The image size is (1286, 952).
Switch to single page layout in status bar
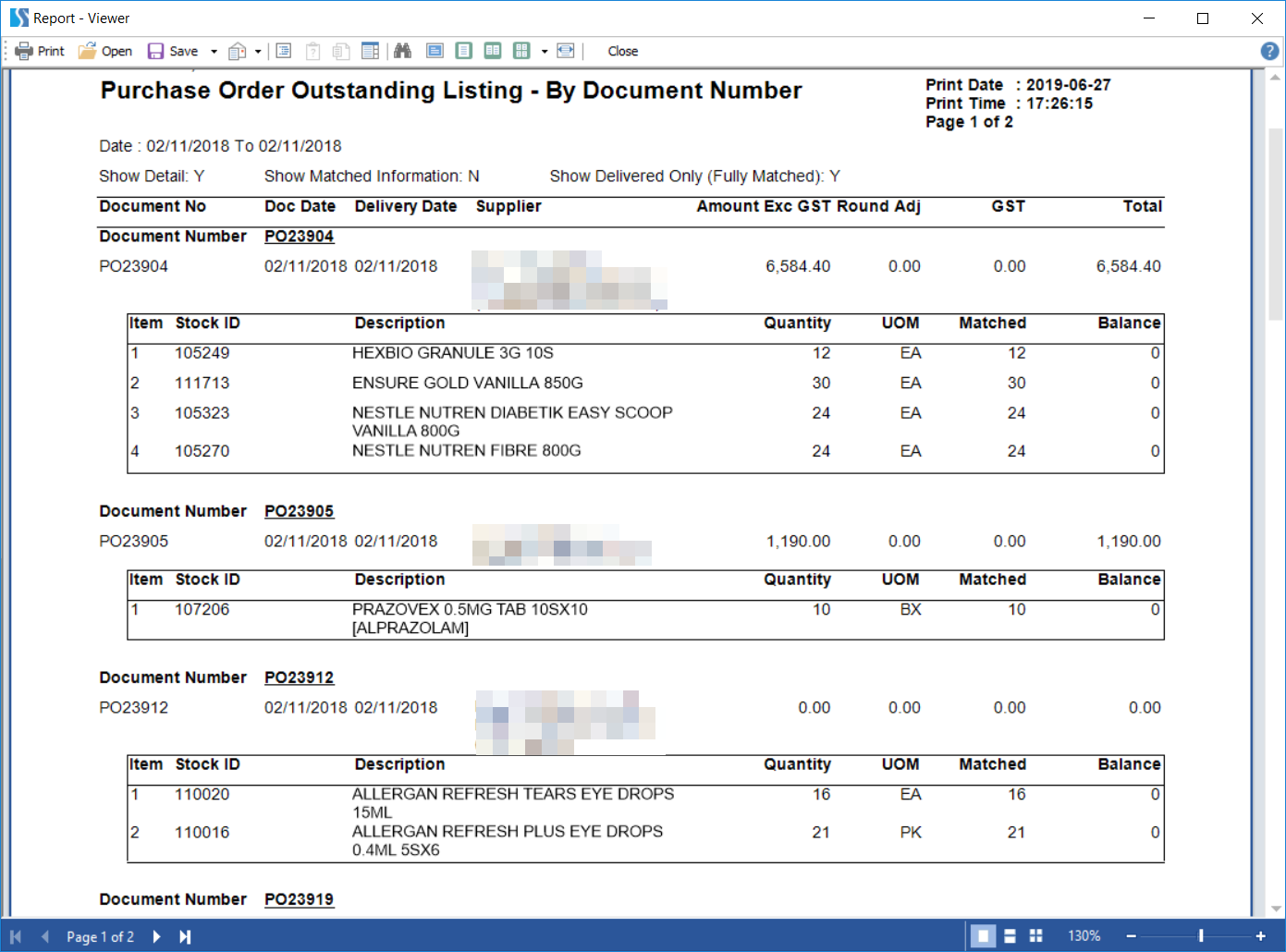[984, 936]
